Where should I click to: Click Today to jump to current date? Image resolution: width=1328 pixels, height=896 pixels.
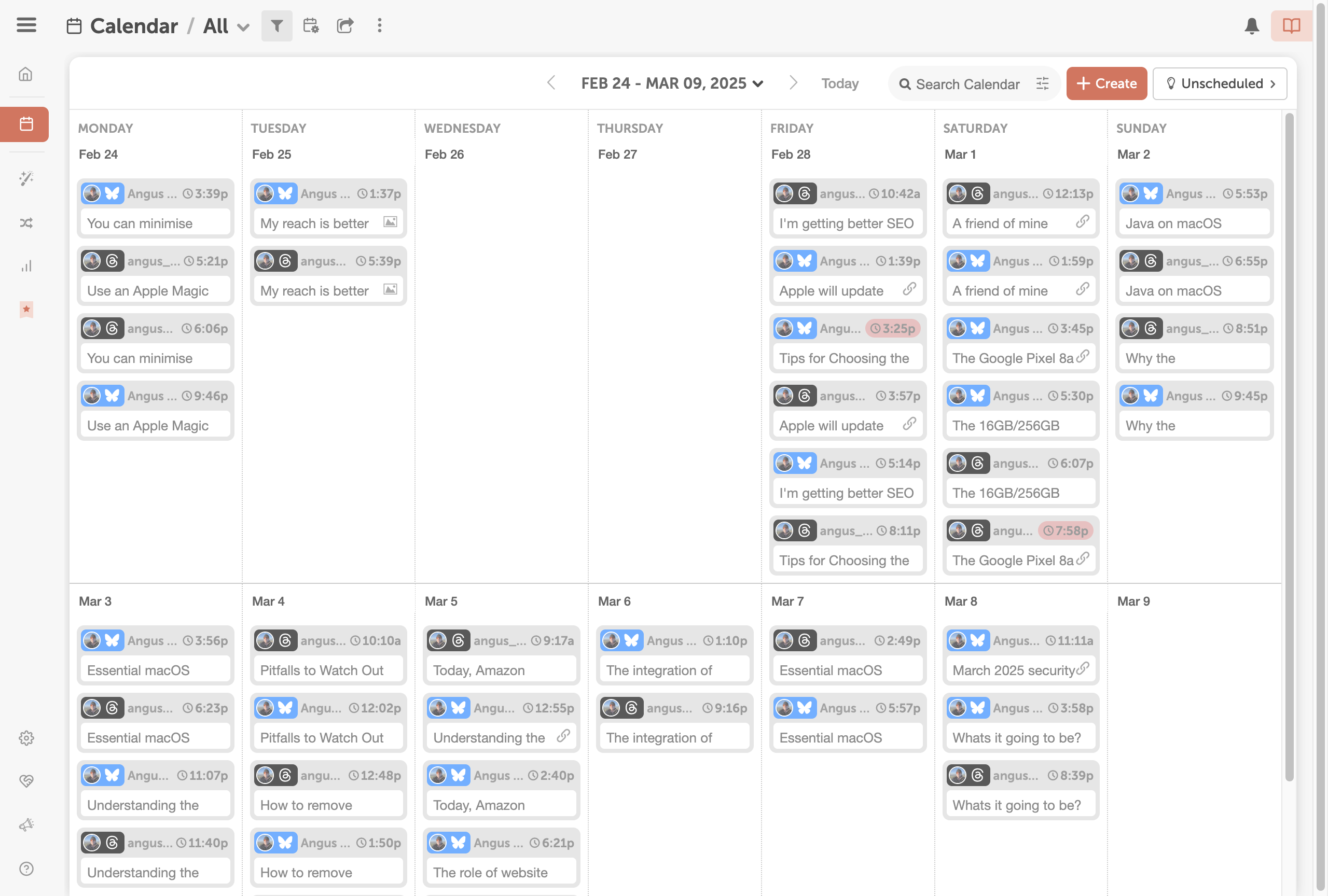pos(839,83)
